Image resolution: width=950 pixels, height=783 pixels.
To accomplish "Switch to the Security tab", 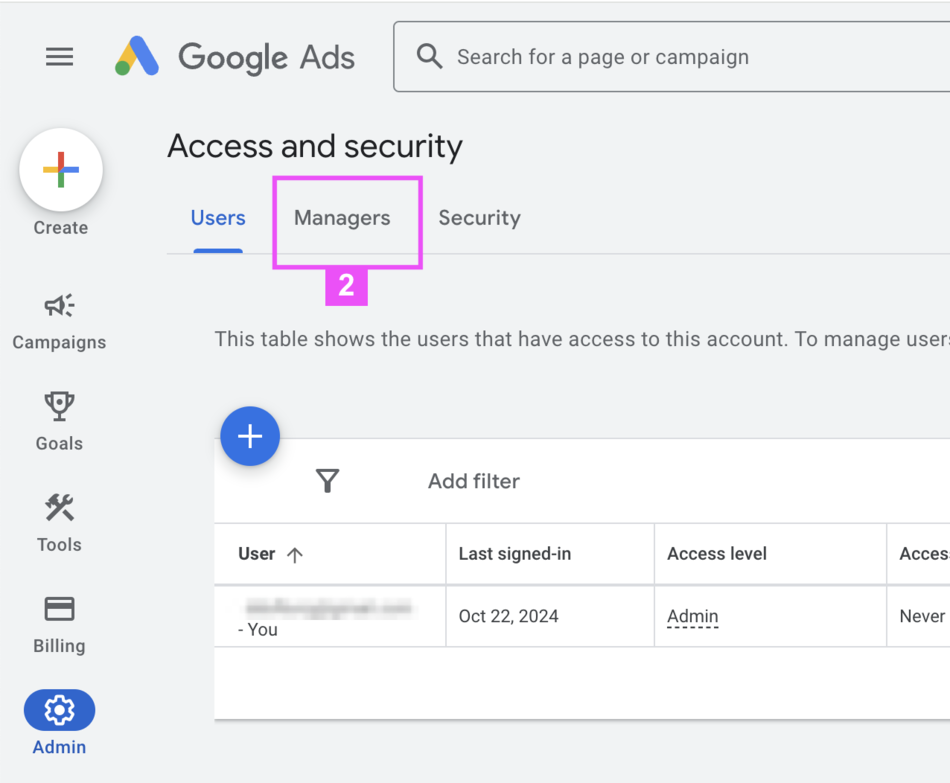I will coord(479,218).
